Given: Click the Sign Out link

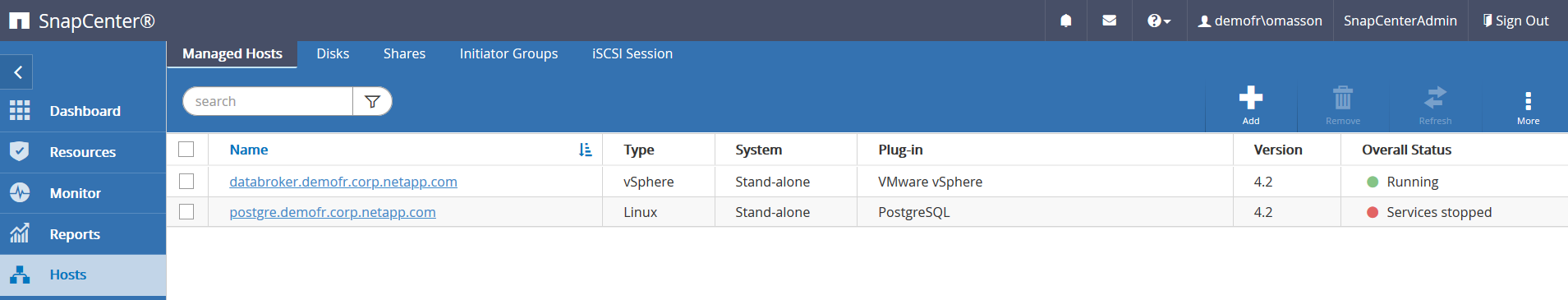Looking at the screenshot, I should 1515,21.
